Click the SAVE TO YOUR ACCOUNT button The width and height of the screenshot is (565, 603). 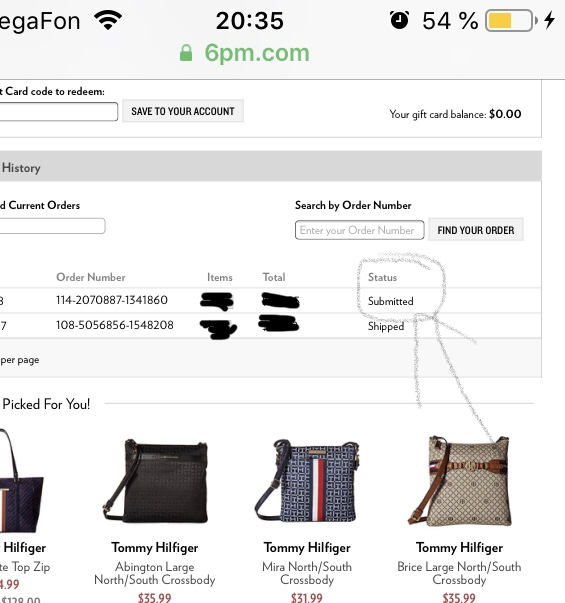click(183, 111)
